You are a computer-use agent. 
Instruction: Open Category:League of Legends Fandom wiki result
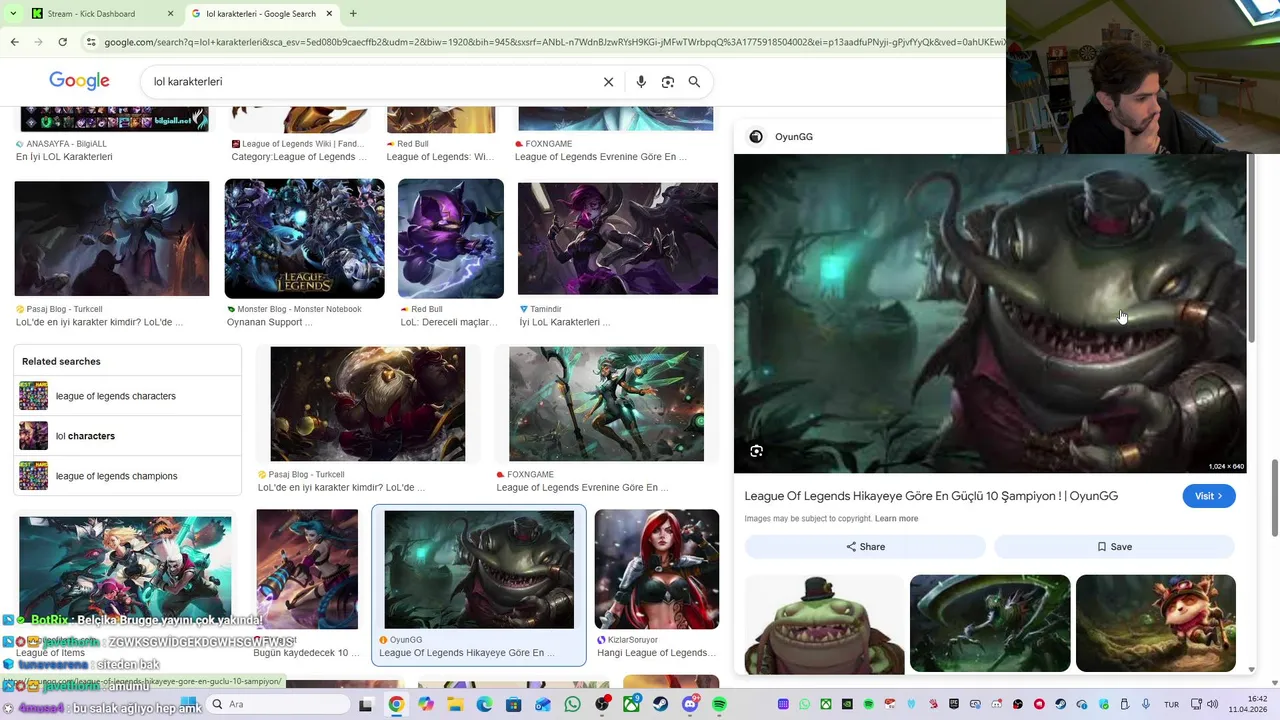(x=299, y=157)
